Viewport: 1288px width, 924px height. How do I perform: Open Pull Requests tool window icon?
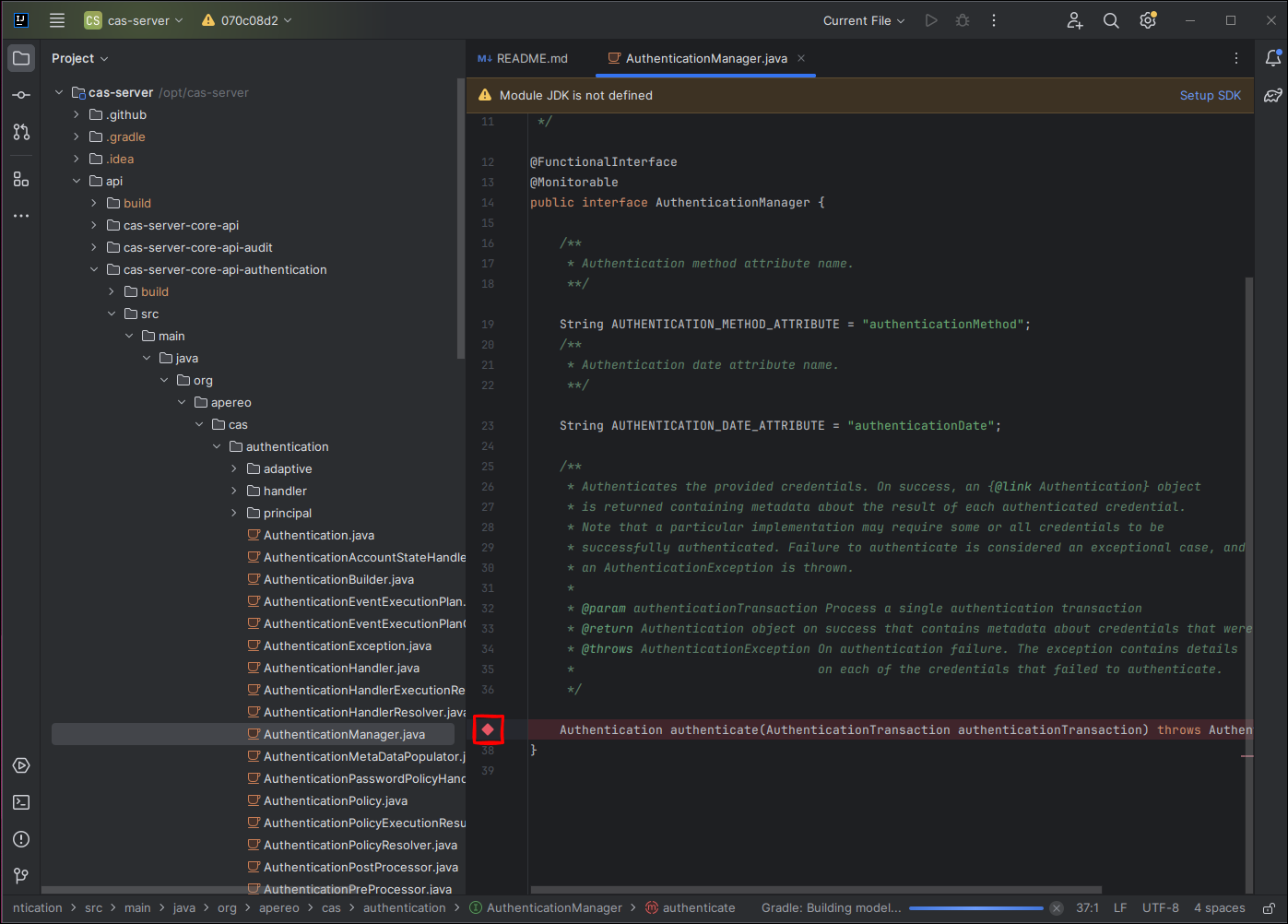21,132
